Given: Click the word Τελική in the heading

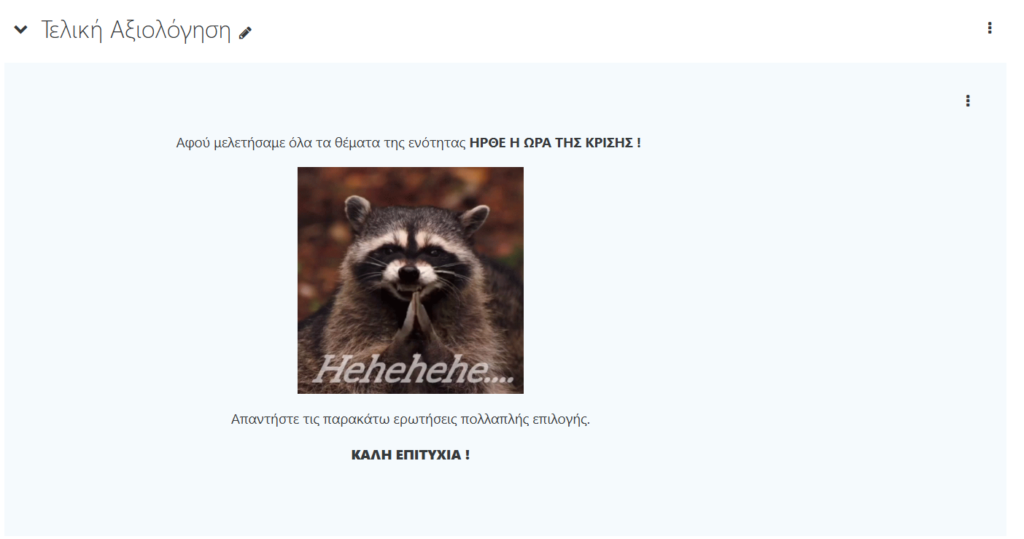Looking at the screenshot, I should click(x=72, y=31).
